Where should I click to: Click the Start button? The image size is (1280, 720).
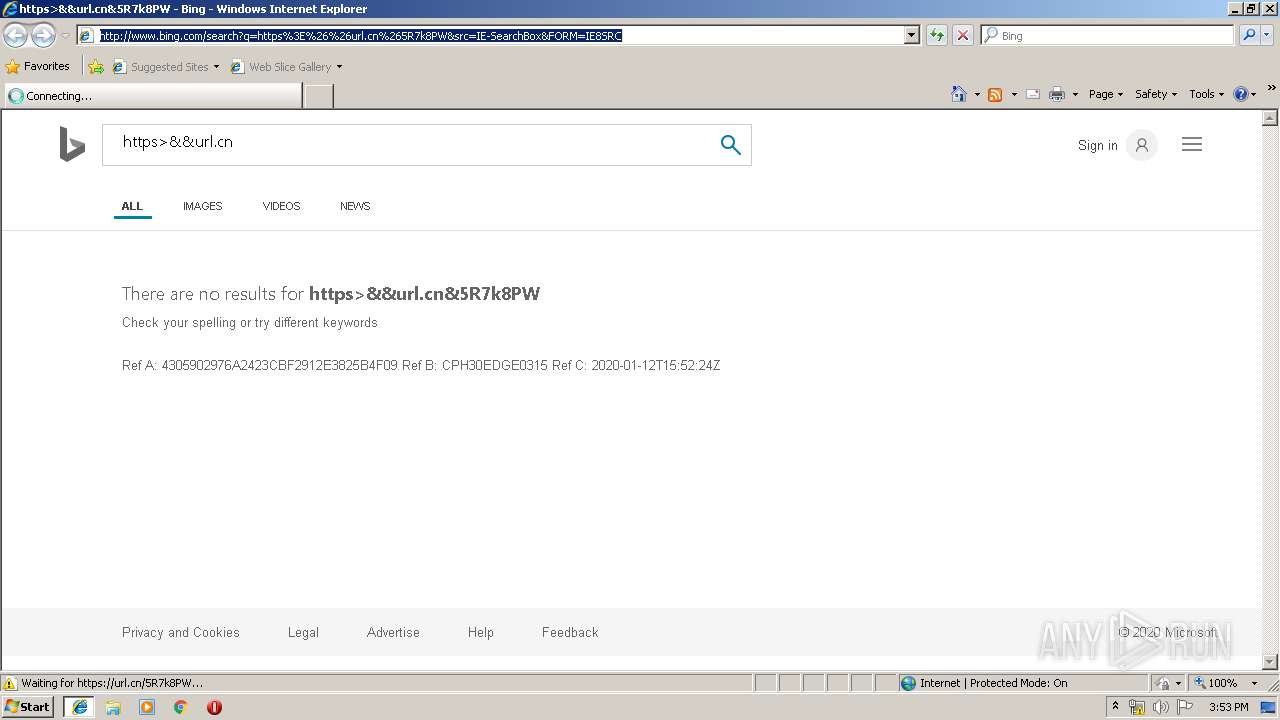27,707
